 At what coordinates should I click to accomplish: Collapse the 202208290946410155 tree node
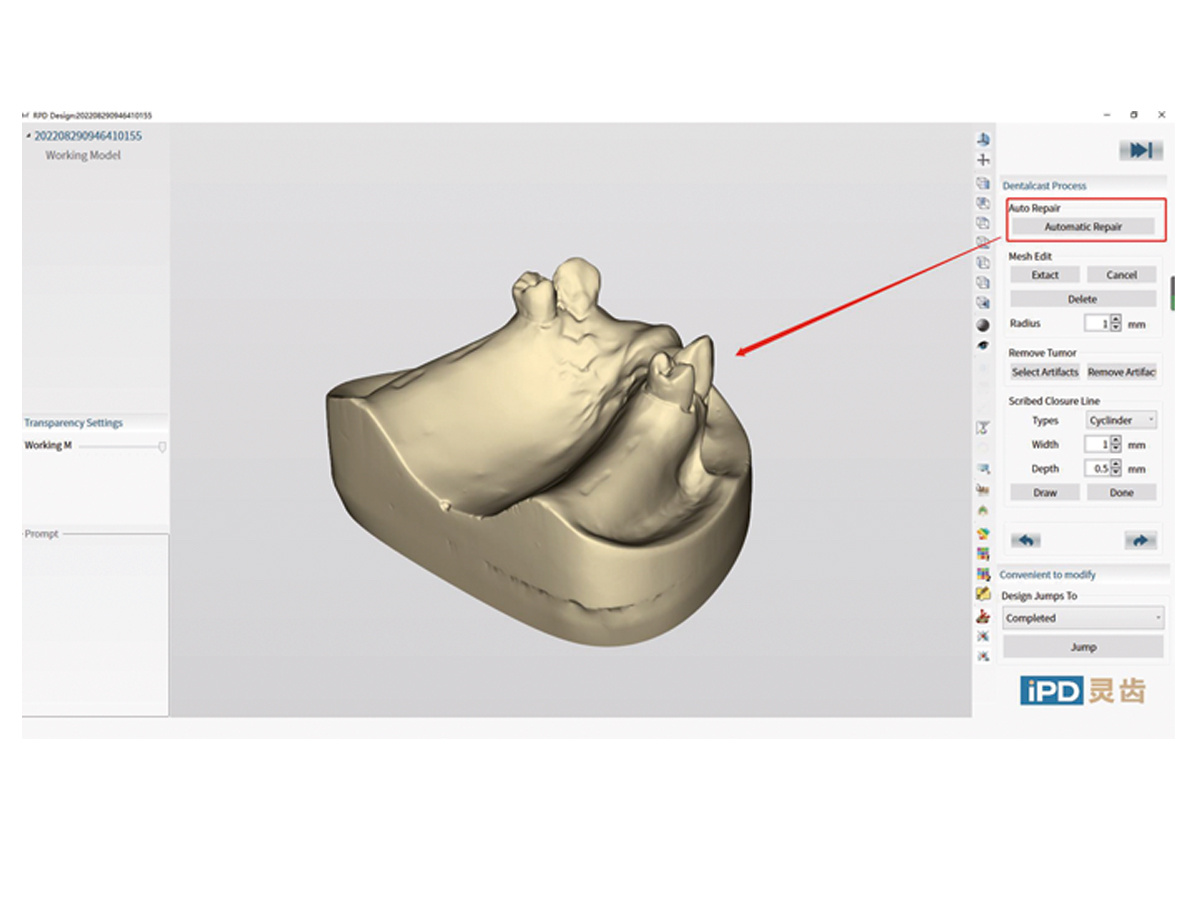[28, 136]
